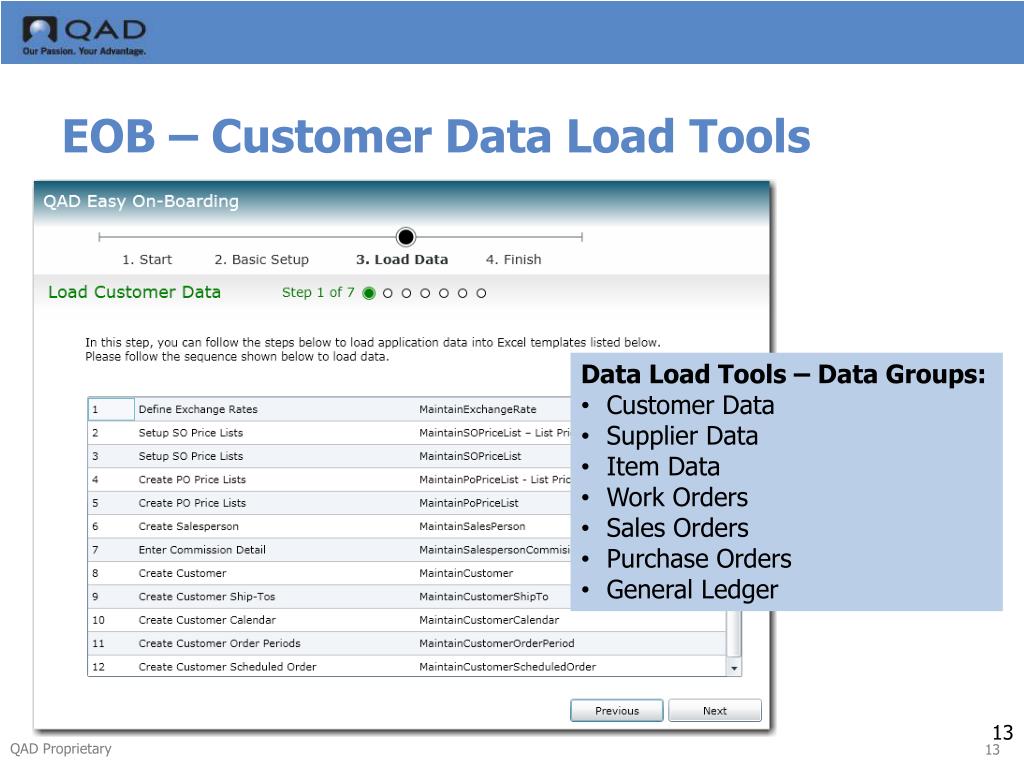The width and height of the screenshot is (1024, 768).
Task: Select the third step indicator dot
Action: [406, 293]
